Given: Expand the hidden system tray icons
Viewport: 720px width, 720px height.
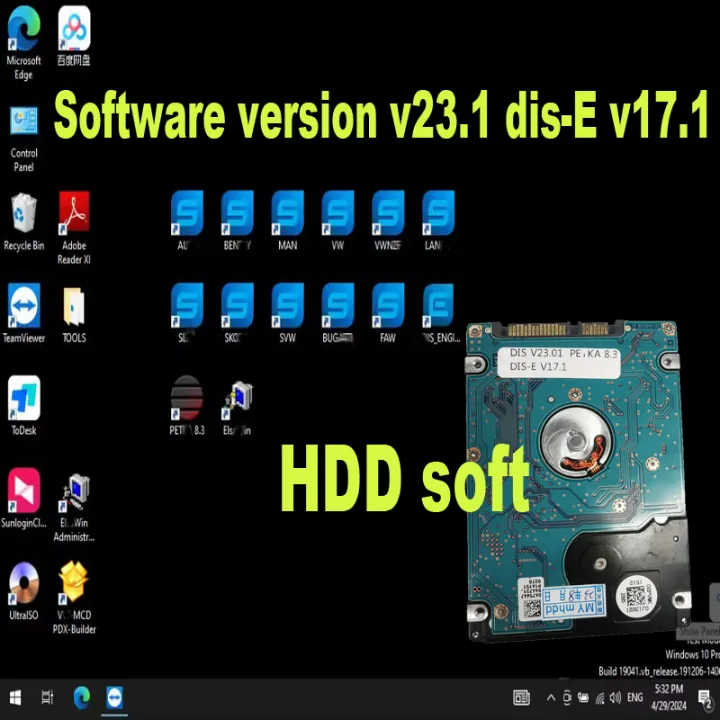Looking at the screenshot, I should point(551,698).
